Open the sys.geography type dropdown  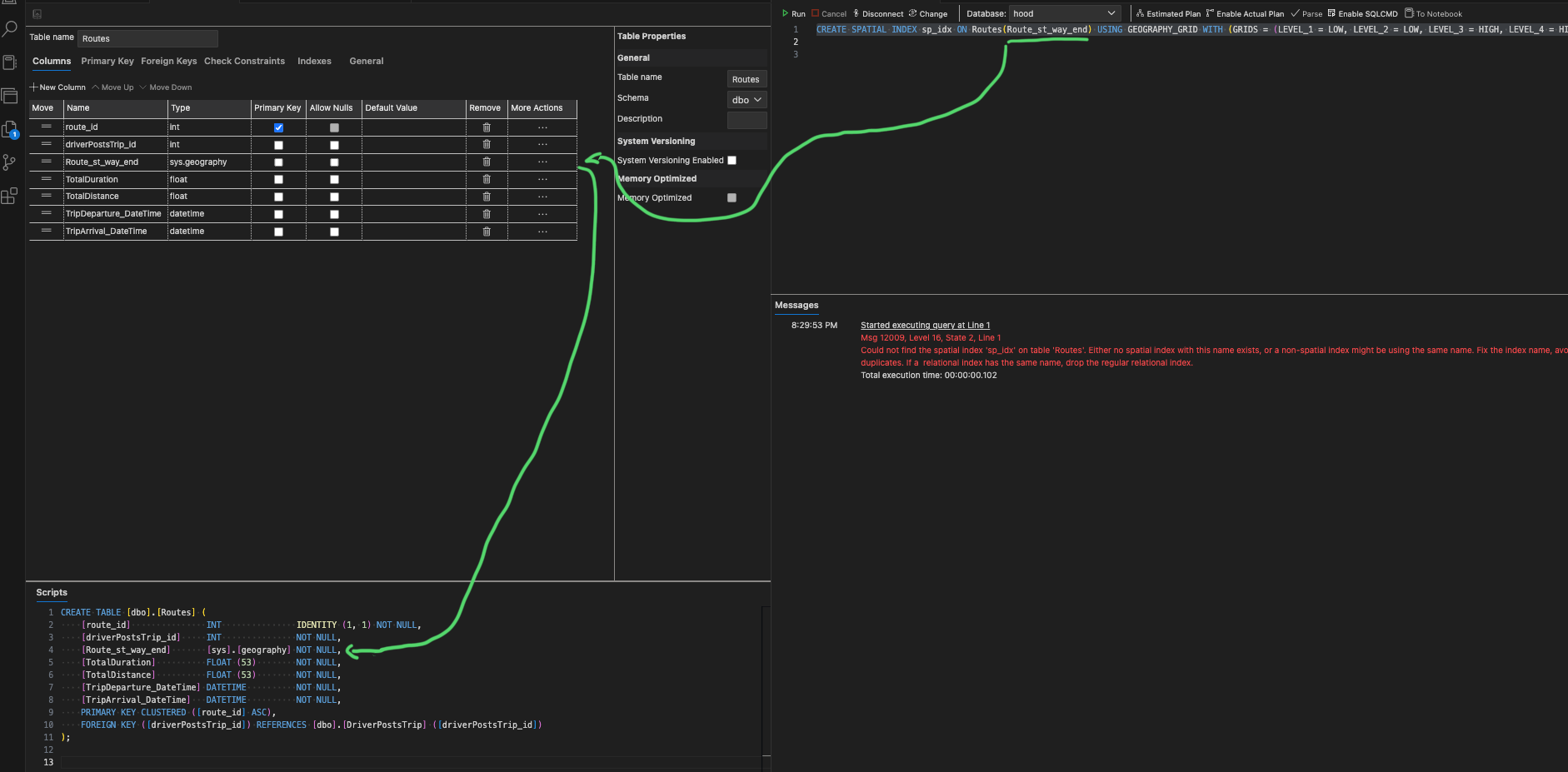(x=209, y=162)
